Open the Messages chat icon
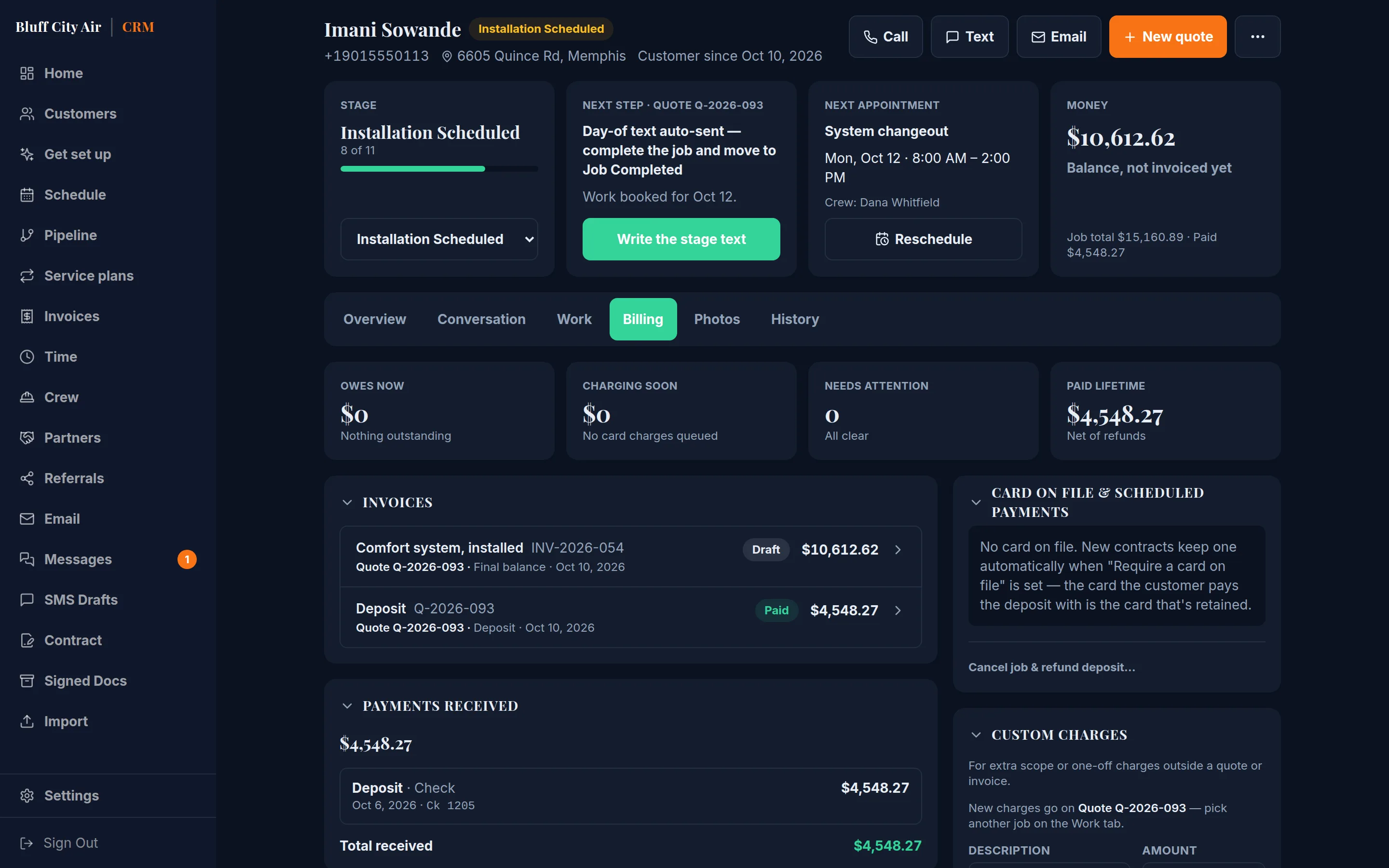 point(27,559)
